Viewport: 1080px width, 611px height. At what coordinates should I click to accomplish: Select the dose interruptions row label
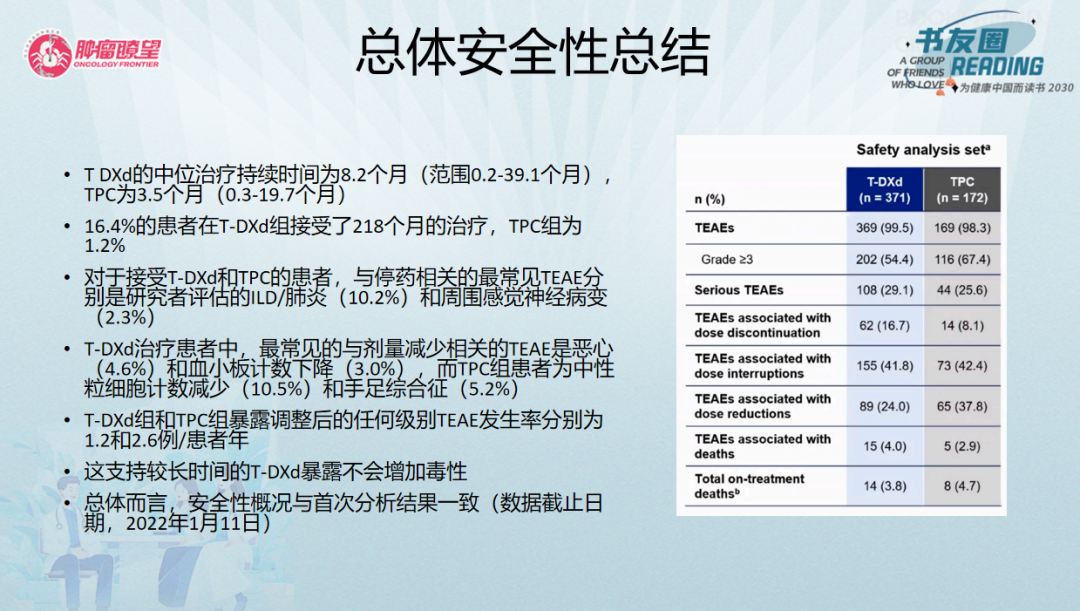click(x=762, y=366)
